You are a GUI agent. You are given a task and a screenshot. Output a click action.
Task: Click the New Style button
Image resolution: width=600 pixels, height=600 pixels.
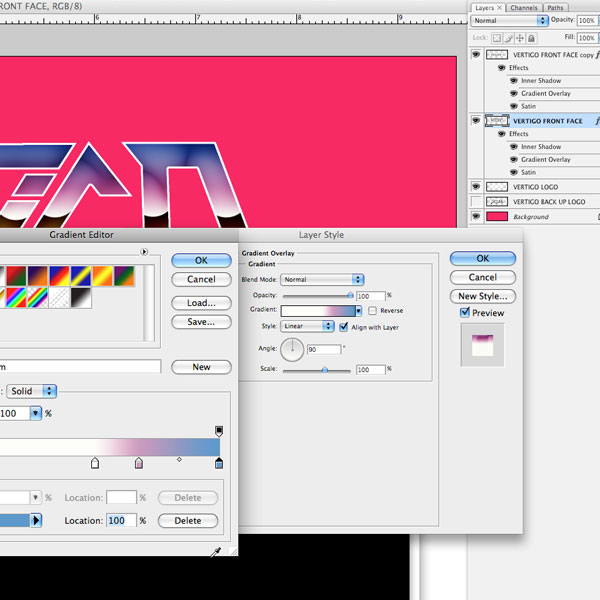tap(483, 296)
